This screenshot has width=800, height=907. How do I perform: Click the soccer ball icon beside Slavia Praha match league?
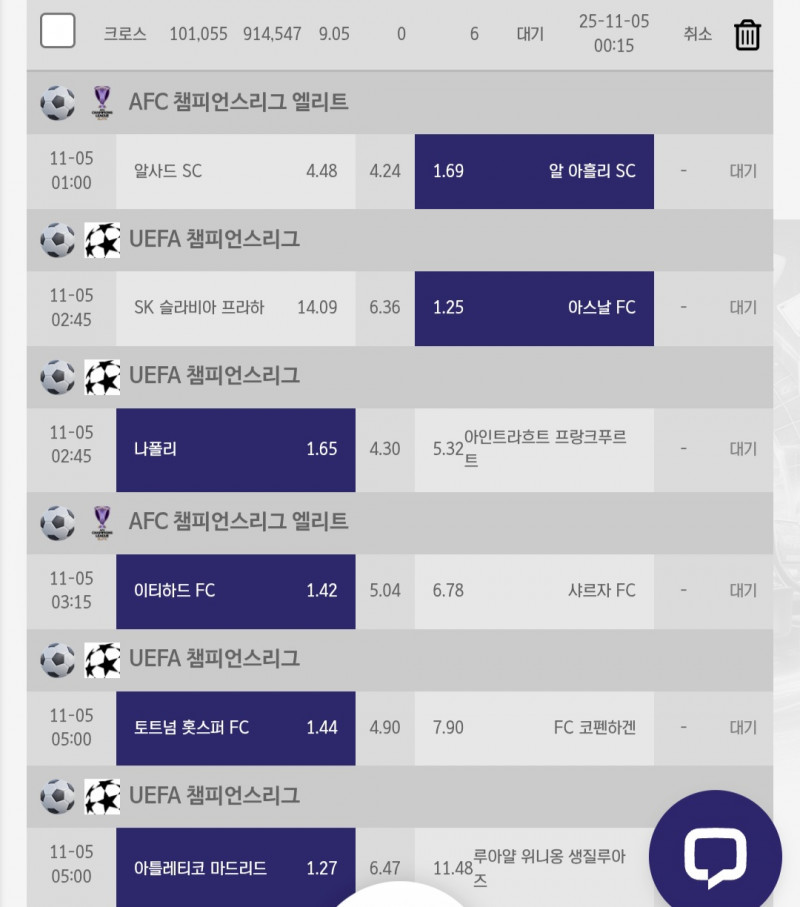(58, 240)
